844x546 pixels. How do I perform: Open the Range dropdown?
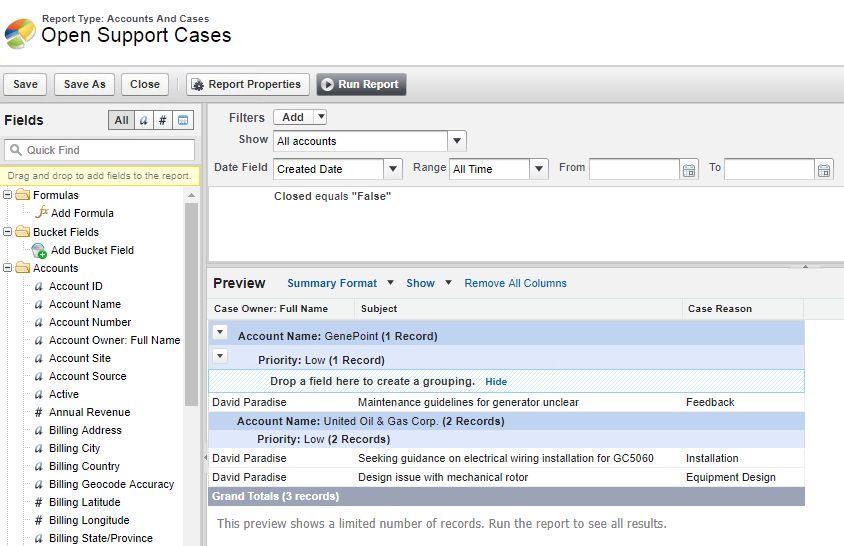[539, 169]
